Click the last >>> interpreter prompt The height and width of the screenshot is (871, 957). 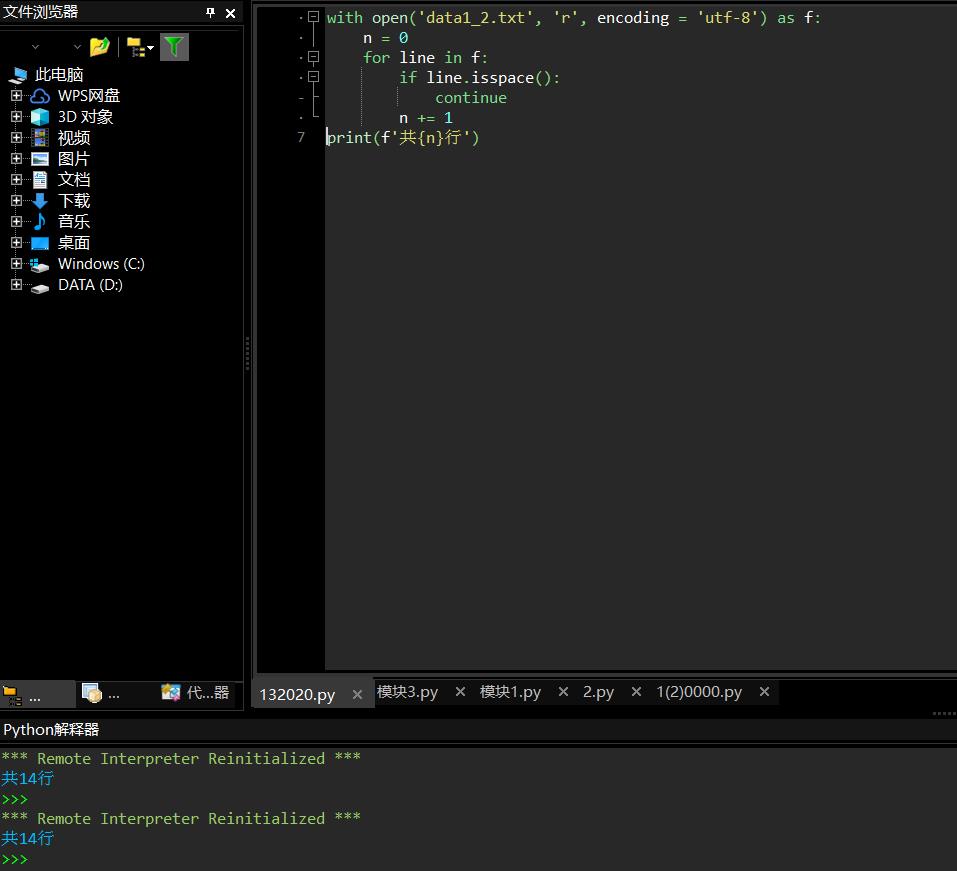tap(15, 859)
